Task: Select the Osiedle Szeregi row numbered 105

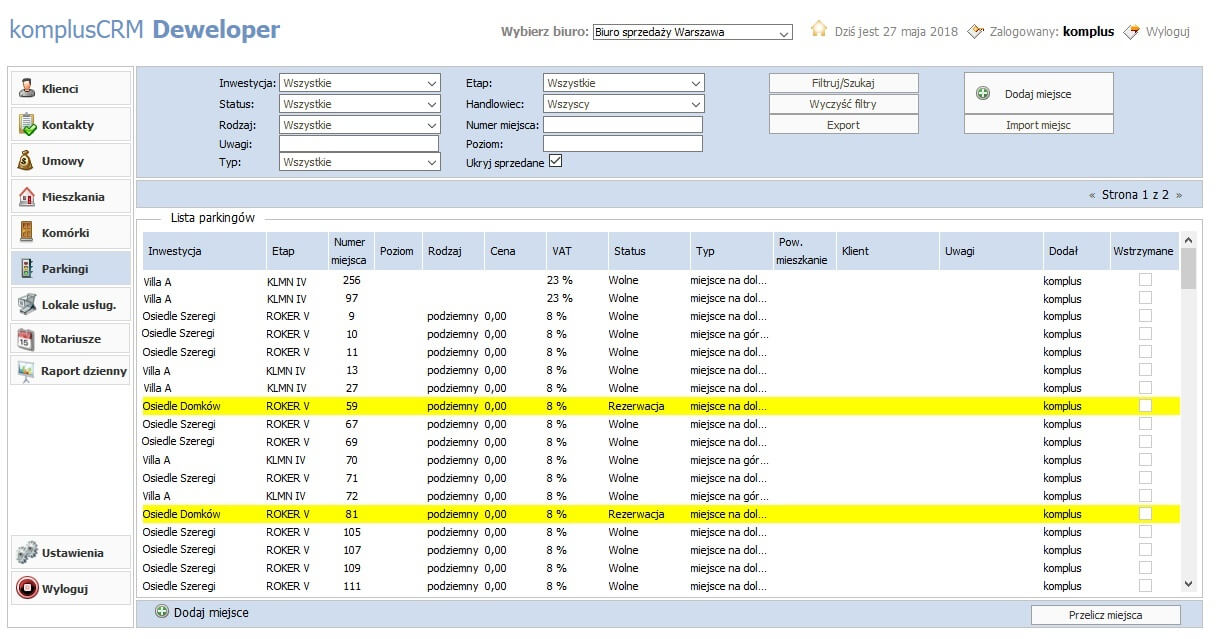Action: tap(660, 532)
